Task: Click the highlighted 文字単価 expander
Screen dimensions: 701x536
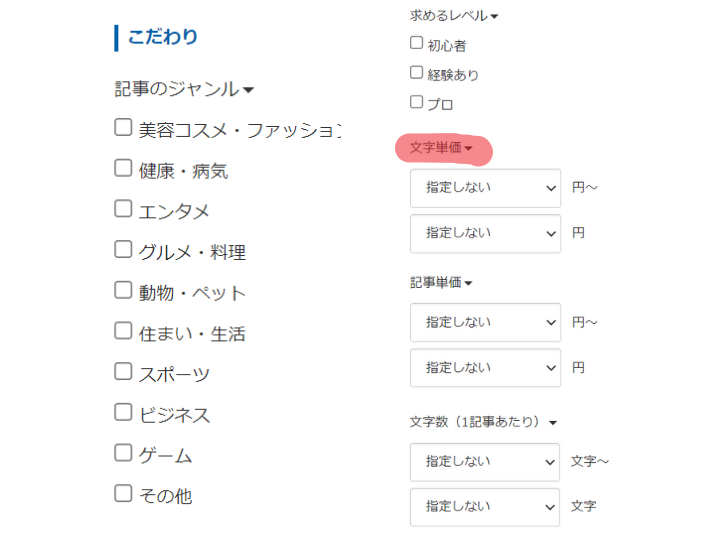Action: tap(441, 148)
